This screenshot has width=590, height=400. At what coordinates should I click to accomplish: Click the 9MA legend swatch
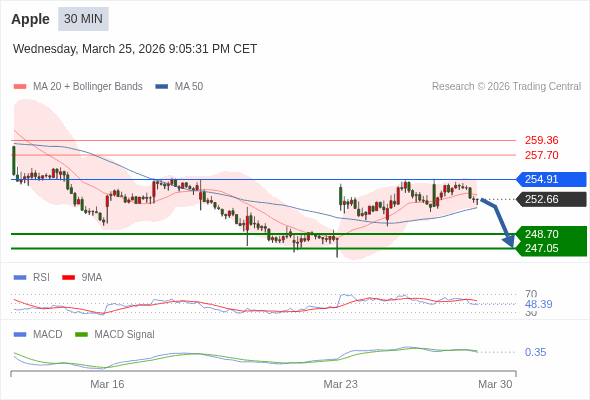tap(68, 278)
